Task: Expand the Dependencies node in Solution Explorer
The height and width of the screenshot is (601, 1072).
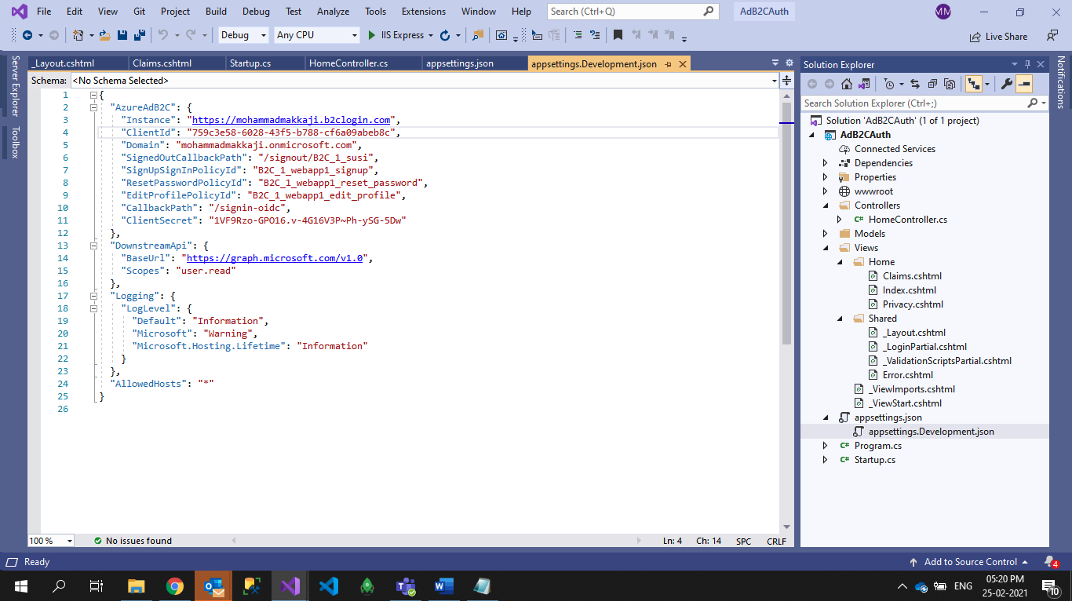Action: [x=825, y=163]
